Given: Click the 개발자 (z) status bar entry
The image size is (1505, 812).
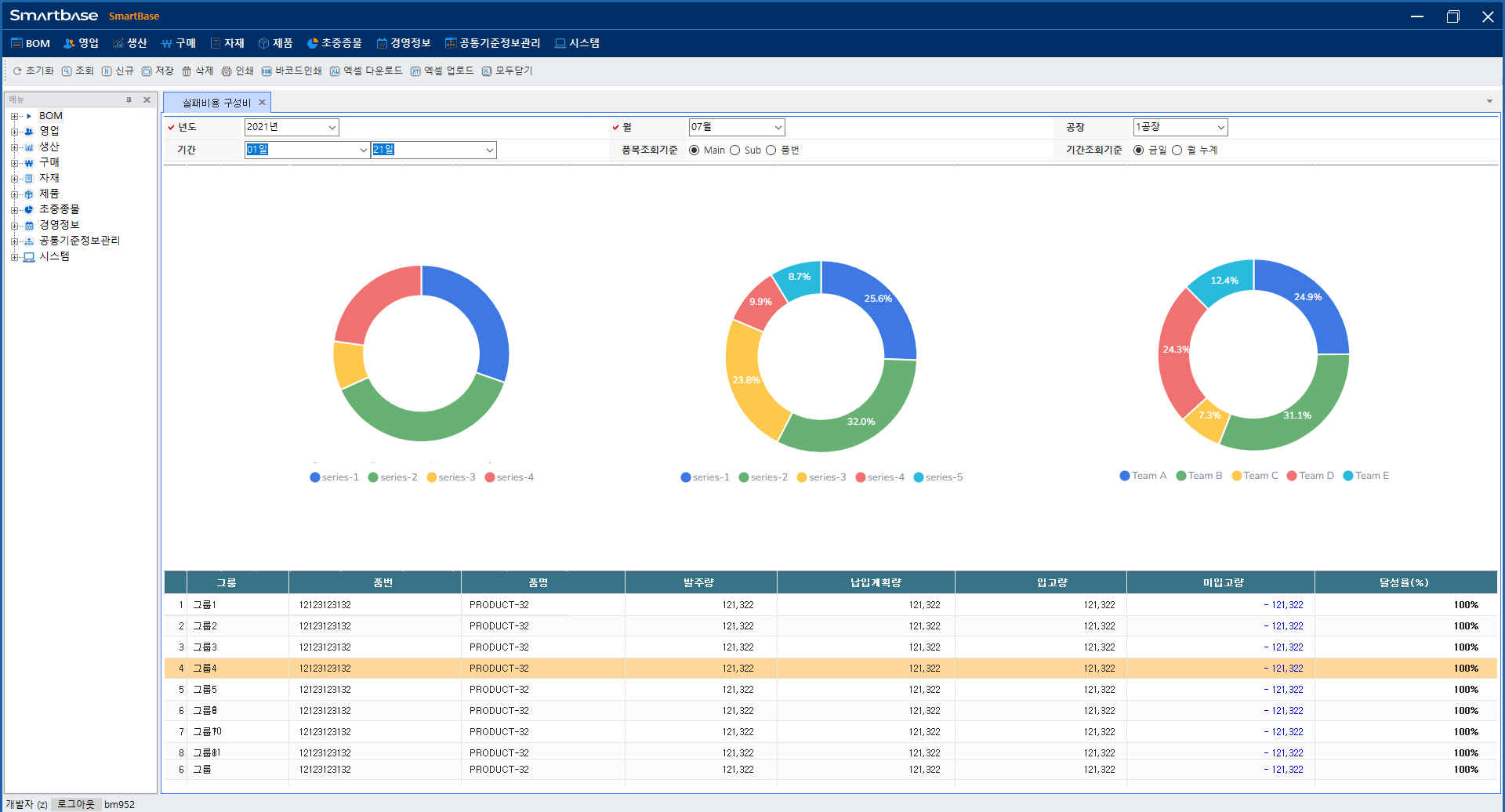Looking at the screenshot, I should [27, 804].
